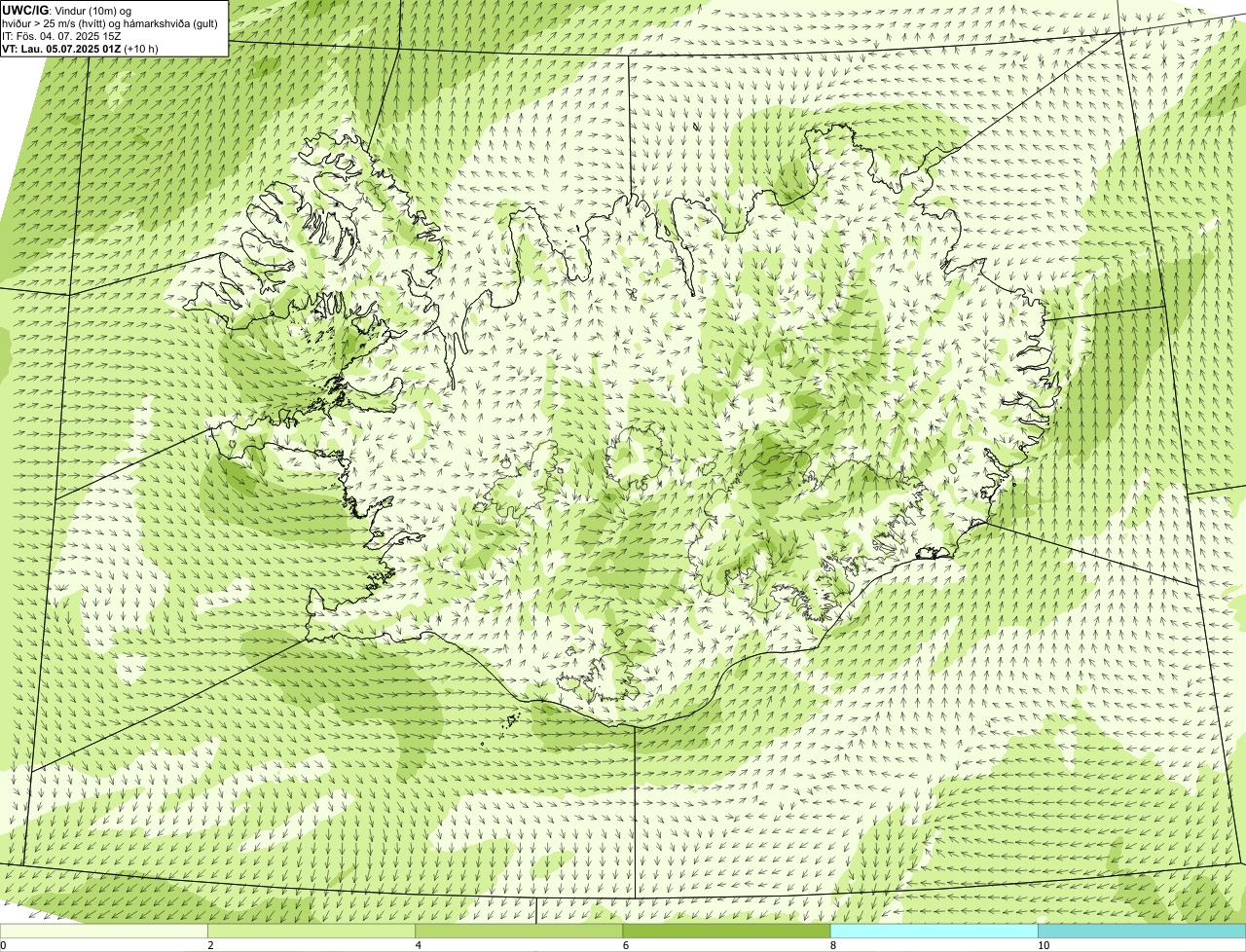Click the '2' scale label
1246x952 pixels.
pyautogui.click(x=210, y=945)
